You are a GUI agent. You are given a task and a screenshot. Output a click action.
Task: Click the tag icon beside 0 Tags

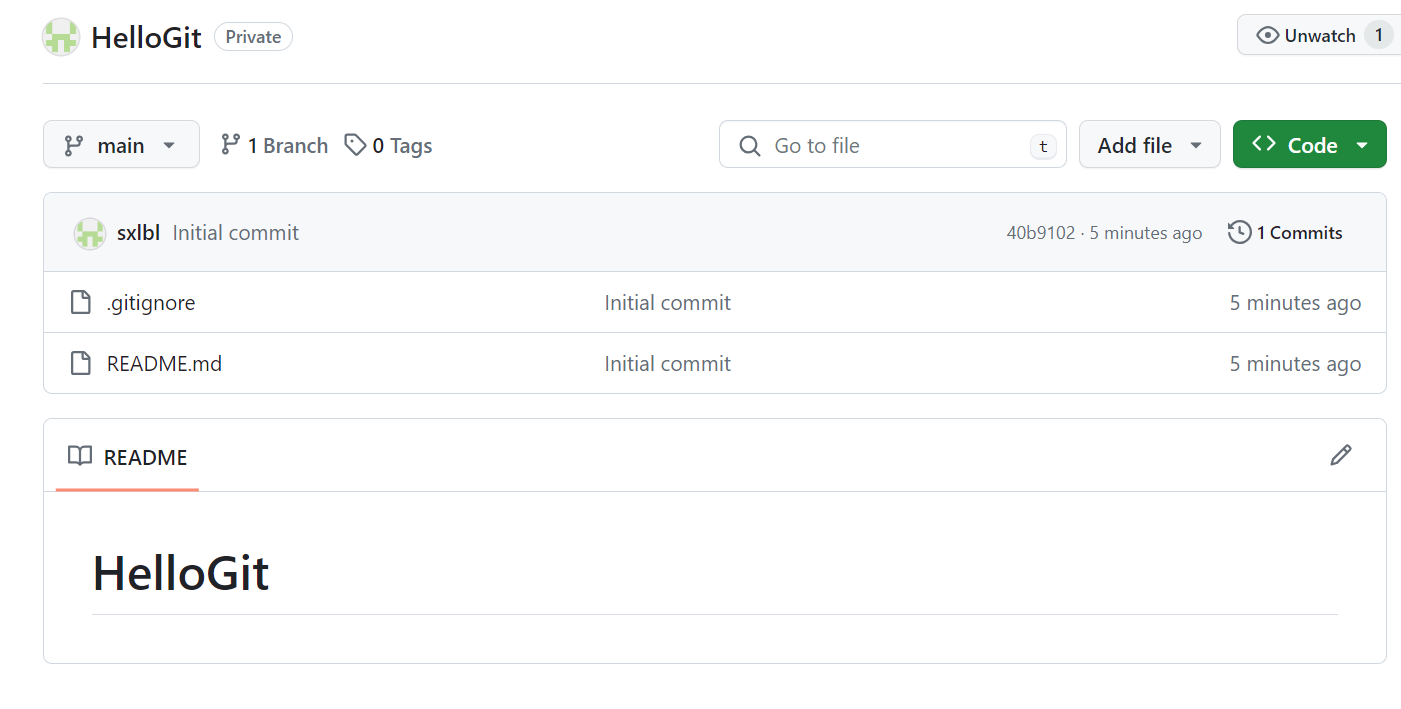pos(355,145)
